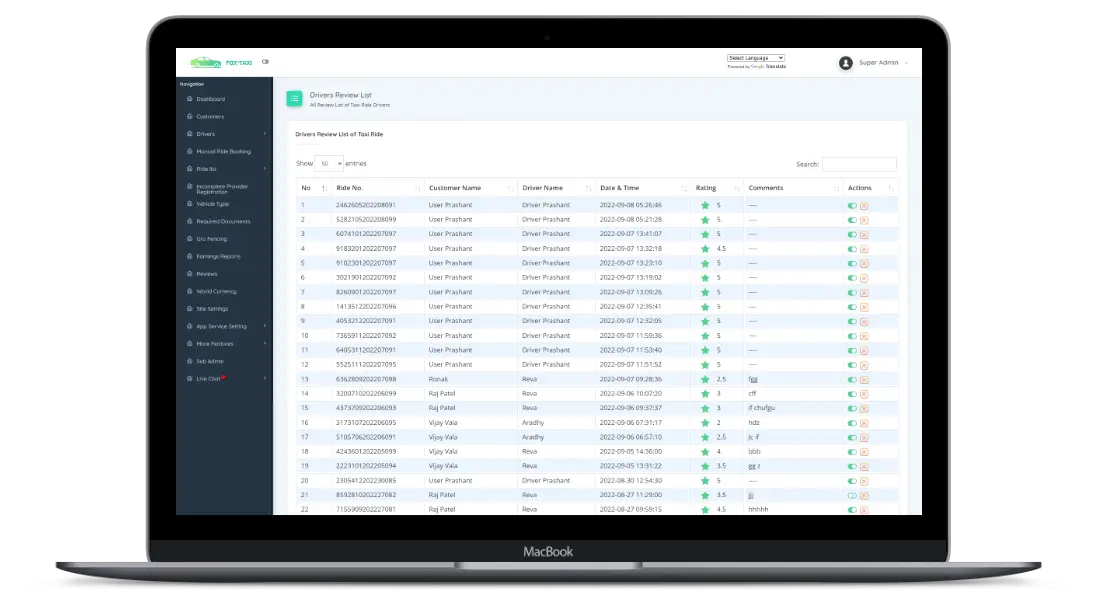
Task: Click the Vehicle Type sidebar icon
Action: [189, 204]
